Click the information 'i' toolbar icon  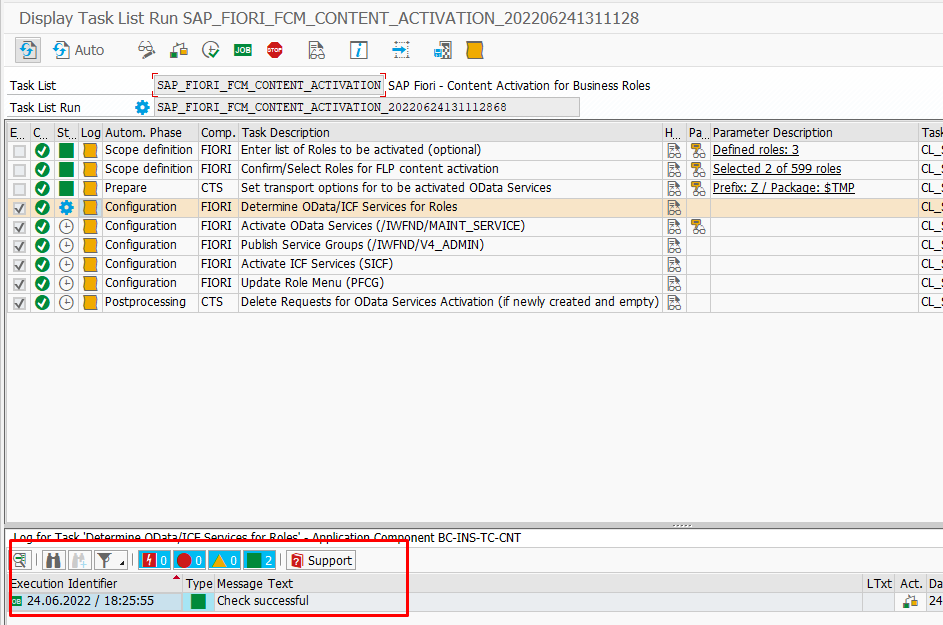point(358,50)
